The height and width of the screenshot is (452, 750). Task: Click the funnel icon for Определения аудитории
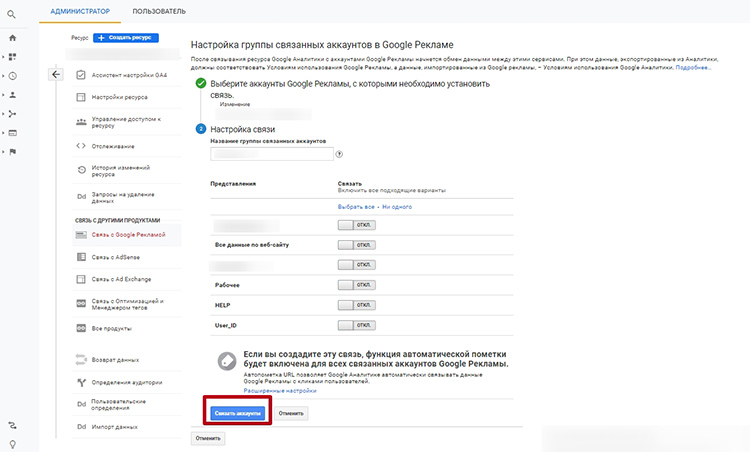click(x=81, y=382)
